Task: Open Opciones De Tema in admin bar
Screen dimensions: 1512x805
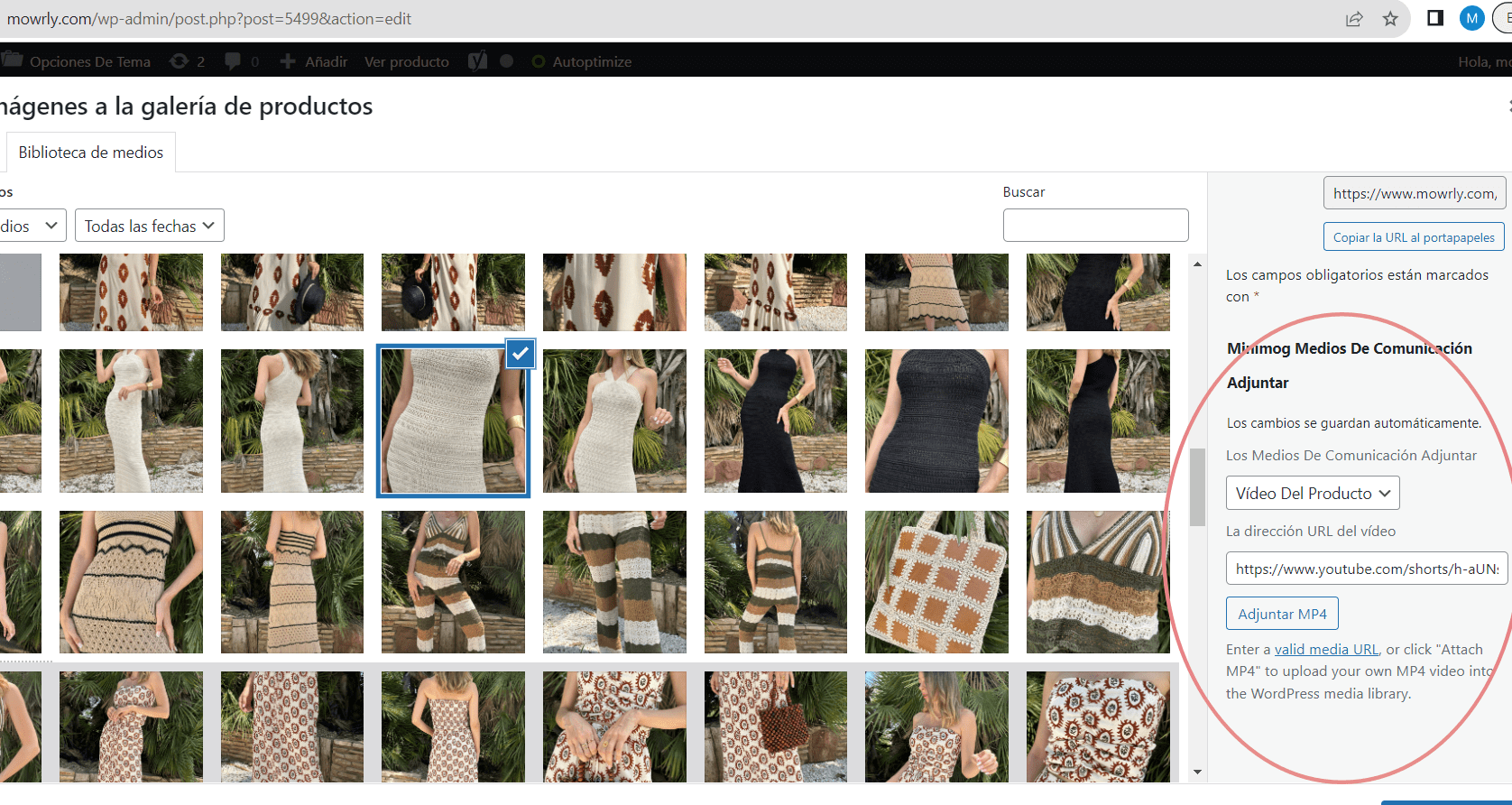Action: pyautogui.click(x=77, y=61)
